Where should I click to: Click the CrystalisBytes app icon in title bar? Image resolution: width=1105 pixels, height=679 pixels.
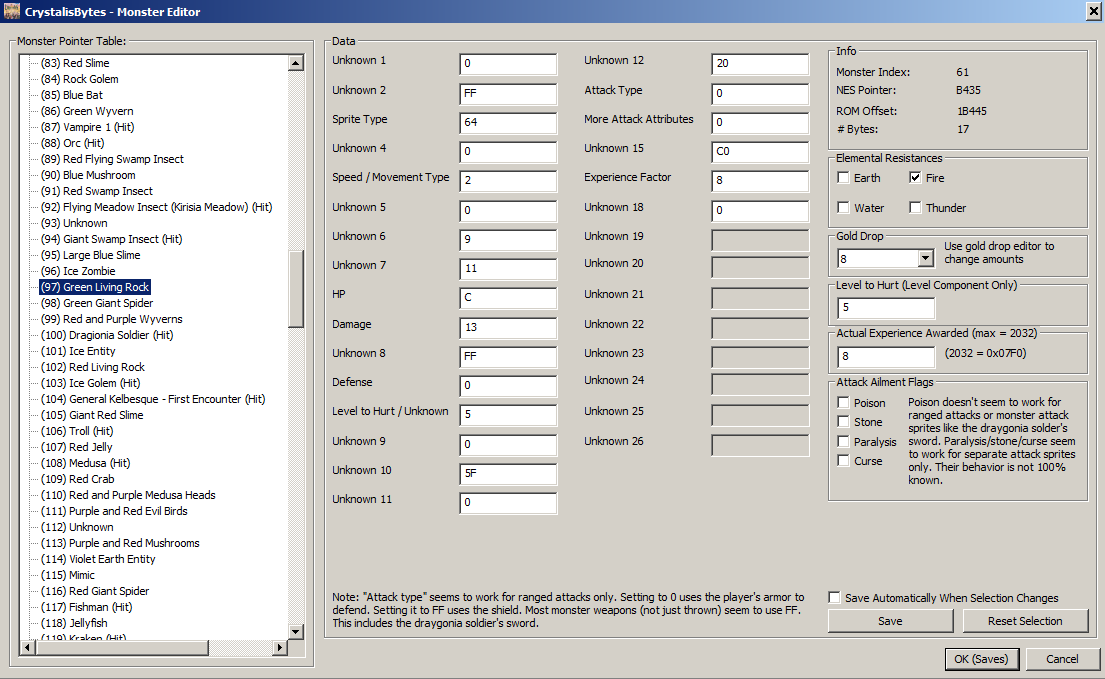coord(12,11)
